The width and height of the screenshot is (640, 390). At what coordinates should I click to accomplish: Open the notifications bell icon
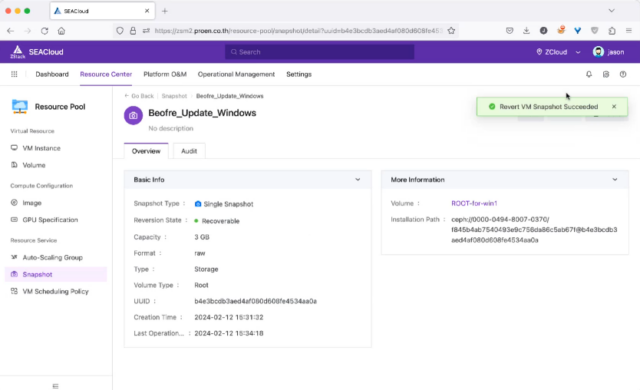pyautogui.click(x=589, y=74)
